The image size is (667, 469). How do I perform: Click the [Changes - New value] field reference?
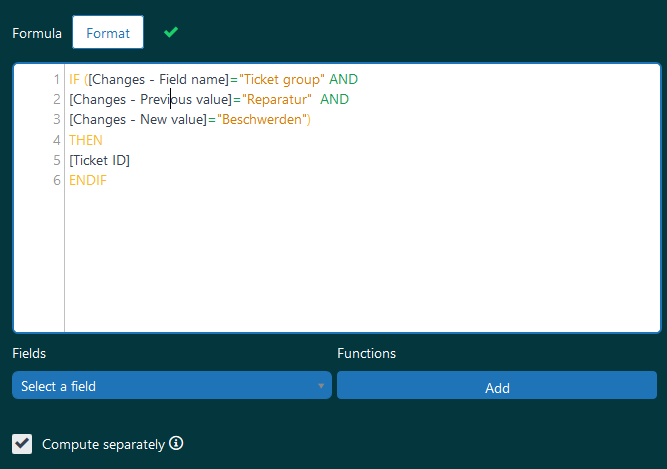tap(137, 120)
